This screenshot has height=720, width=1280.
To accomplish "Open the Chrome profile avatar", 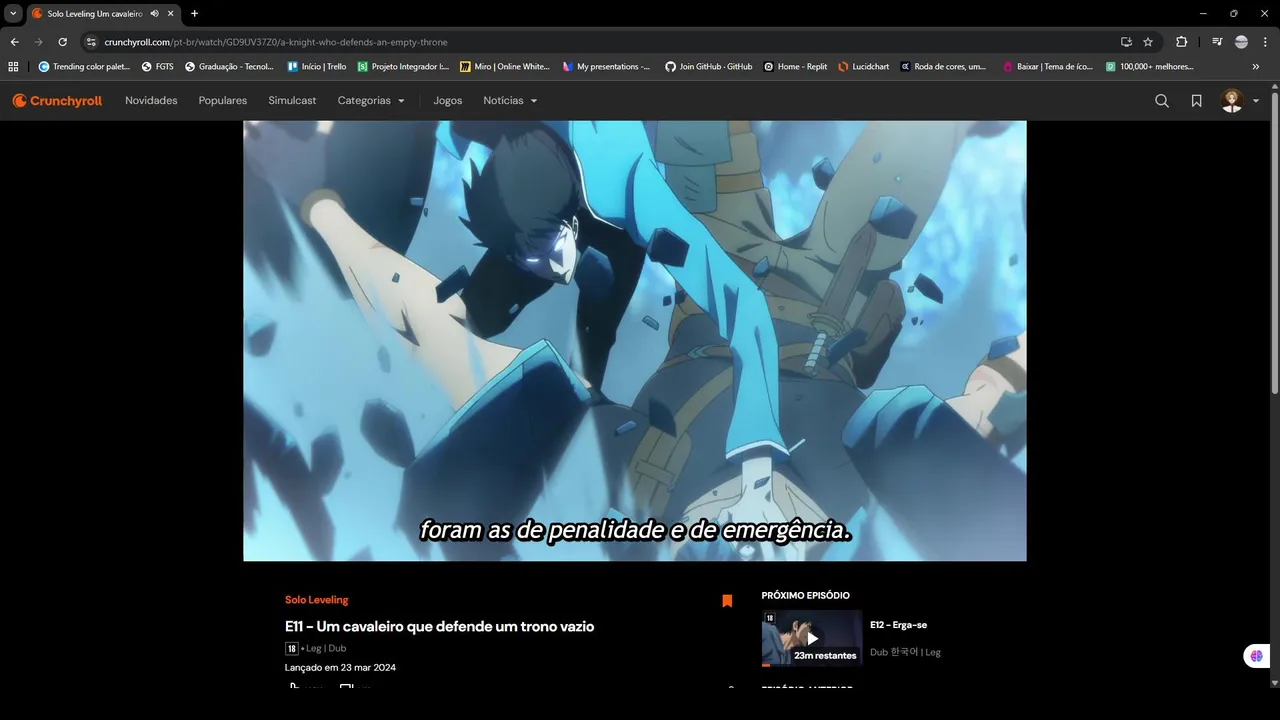I will pyautogui.click(x=1241, y=42).
